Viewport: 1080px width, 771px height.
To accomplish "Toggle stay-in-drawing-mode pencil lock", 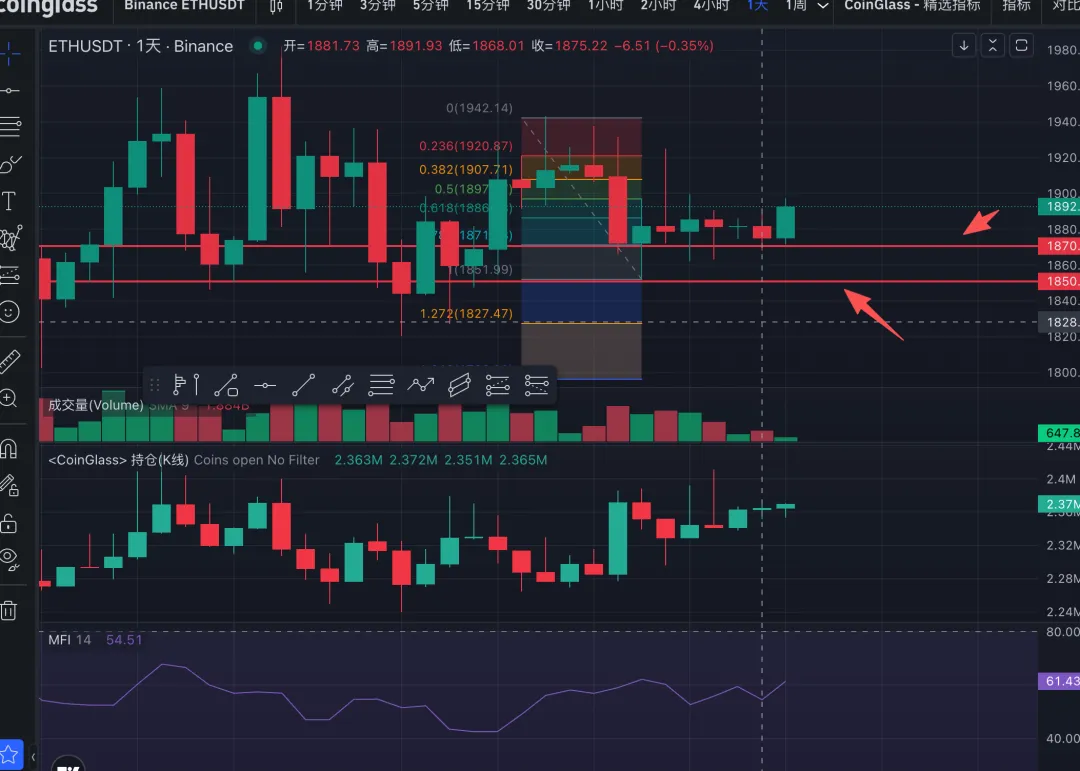I will [9, 486].
